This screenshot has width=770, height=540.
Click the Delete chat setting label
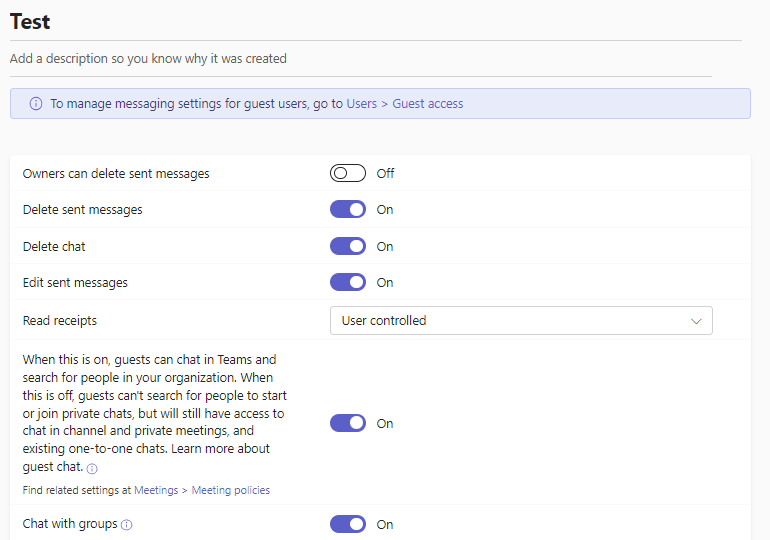61,246
